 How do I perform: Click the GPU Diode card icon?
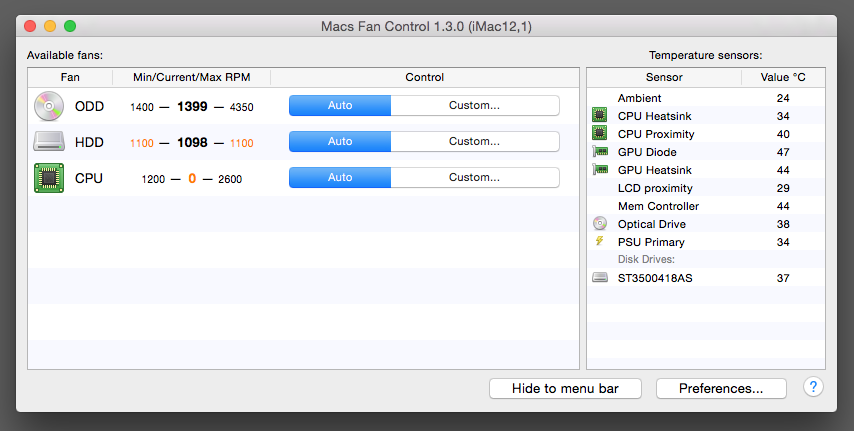600,151
